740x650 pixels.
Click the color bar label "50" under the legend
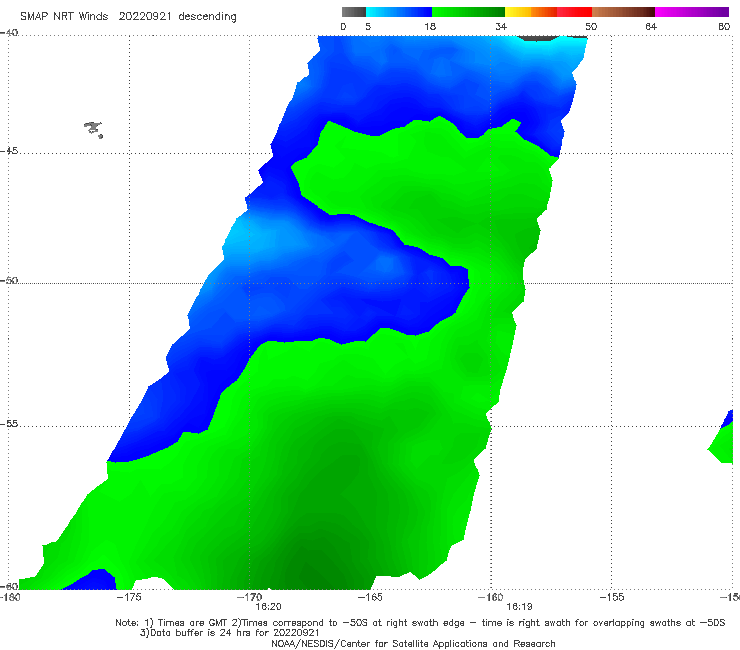[591, 27]
